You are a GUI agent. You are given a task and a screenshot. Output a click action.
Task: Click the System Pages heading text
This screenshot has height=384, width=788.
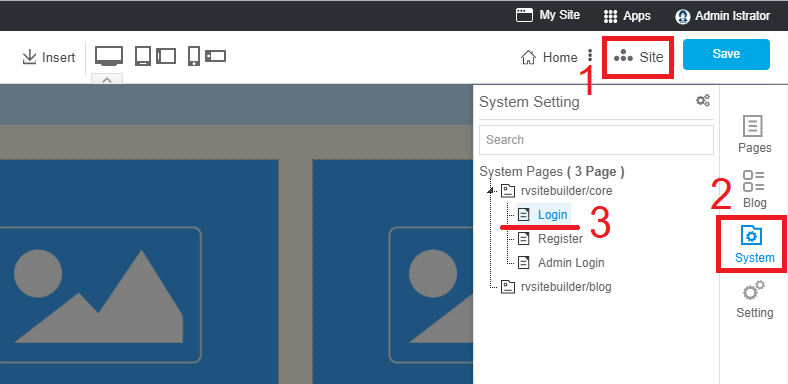click(552, 172)
